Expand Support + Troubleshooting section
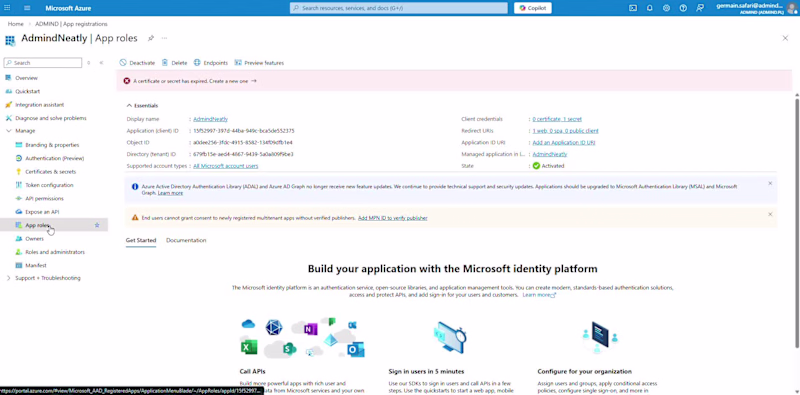 (9, 278)
